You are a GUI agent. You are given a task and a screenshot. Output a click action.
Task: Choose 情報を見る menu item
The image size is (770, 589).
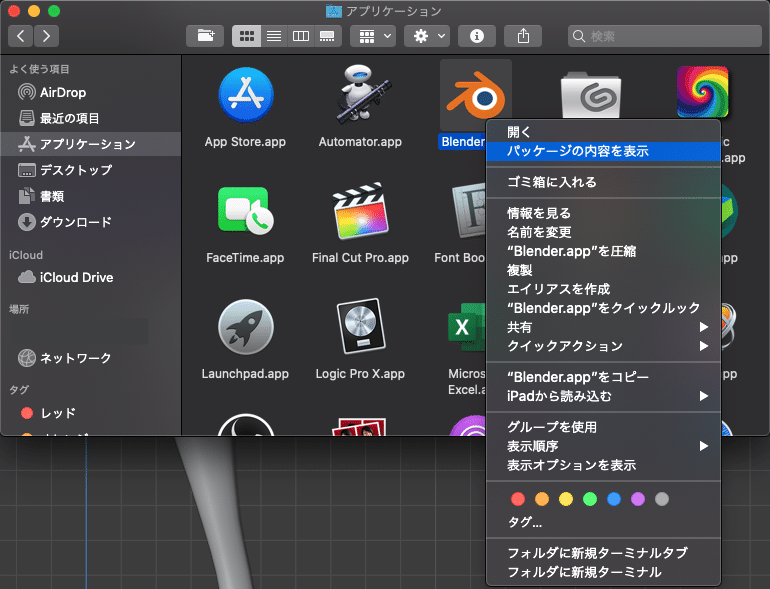pos(603,213)
